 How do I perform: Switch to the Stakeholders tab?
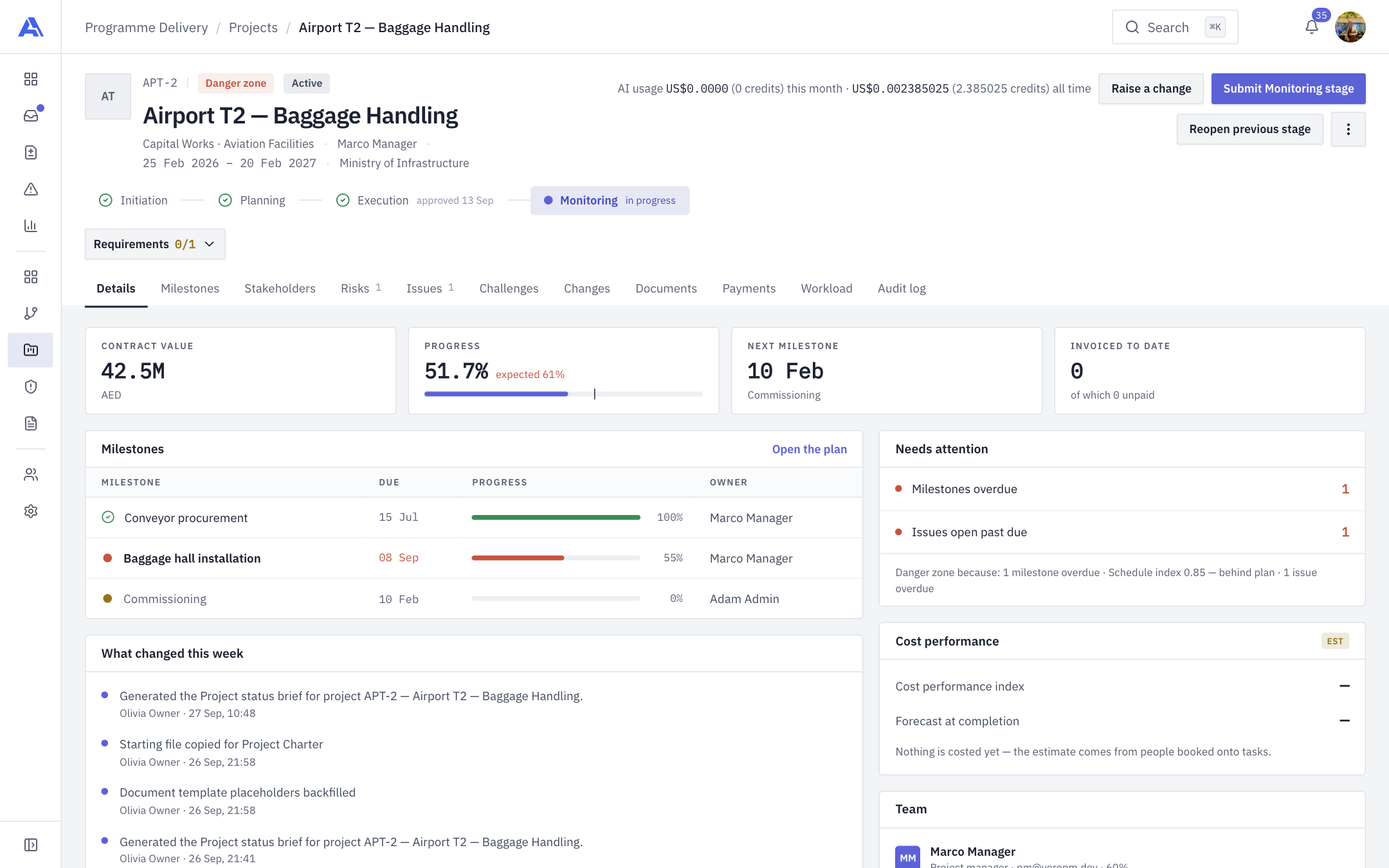coord(280,289)
